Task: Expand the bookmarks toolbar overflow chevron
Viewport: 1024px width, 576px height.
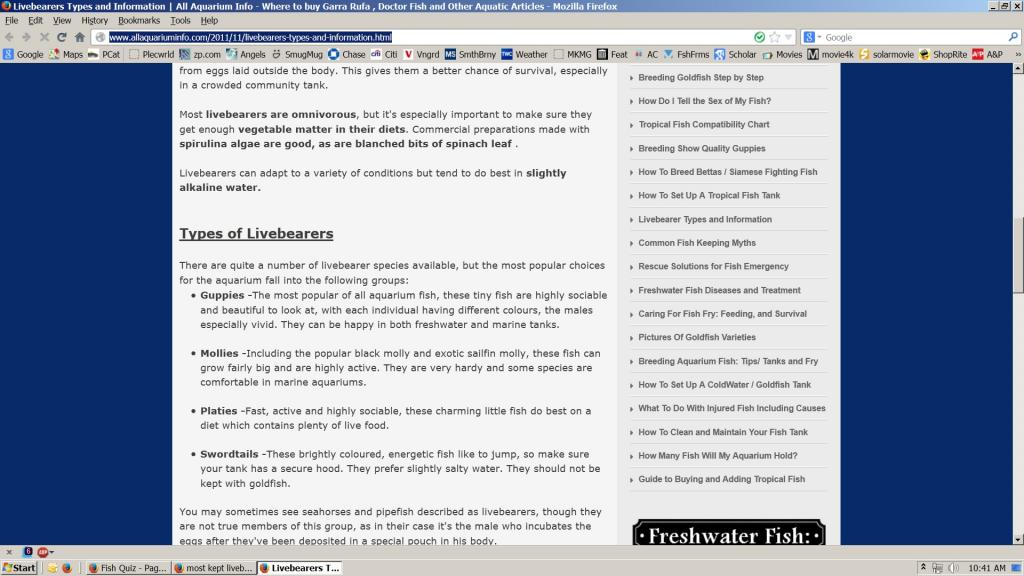Action: 1017,54
